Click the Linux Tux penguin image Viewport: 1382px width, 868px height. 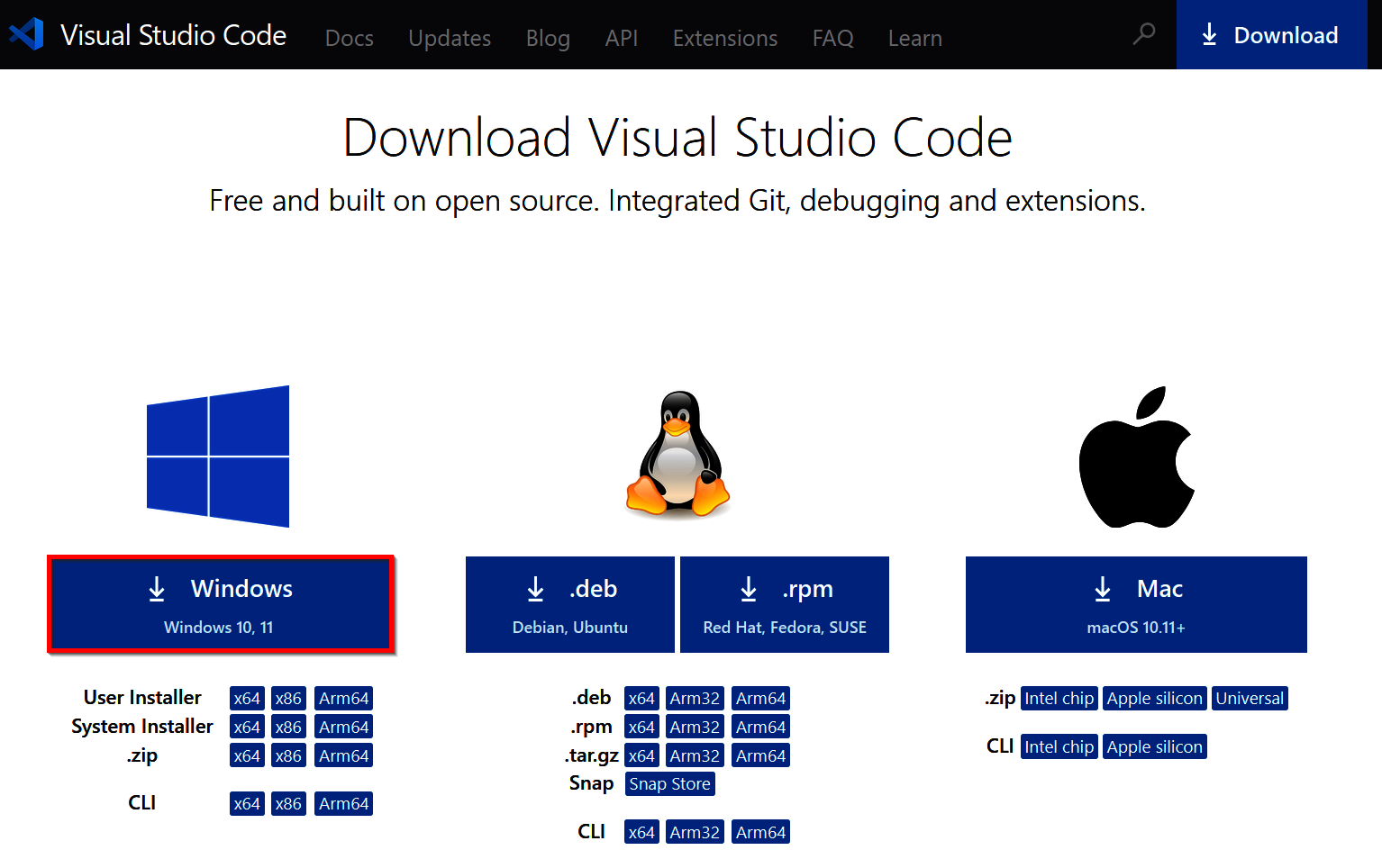tap(677, 454)
